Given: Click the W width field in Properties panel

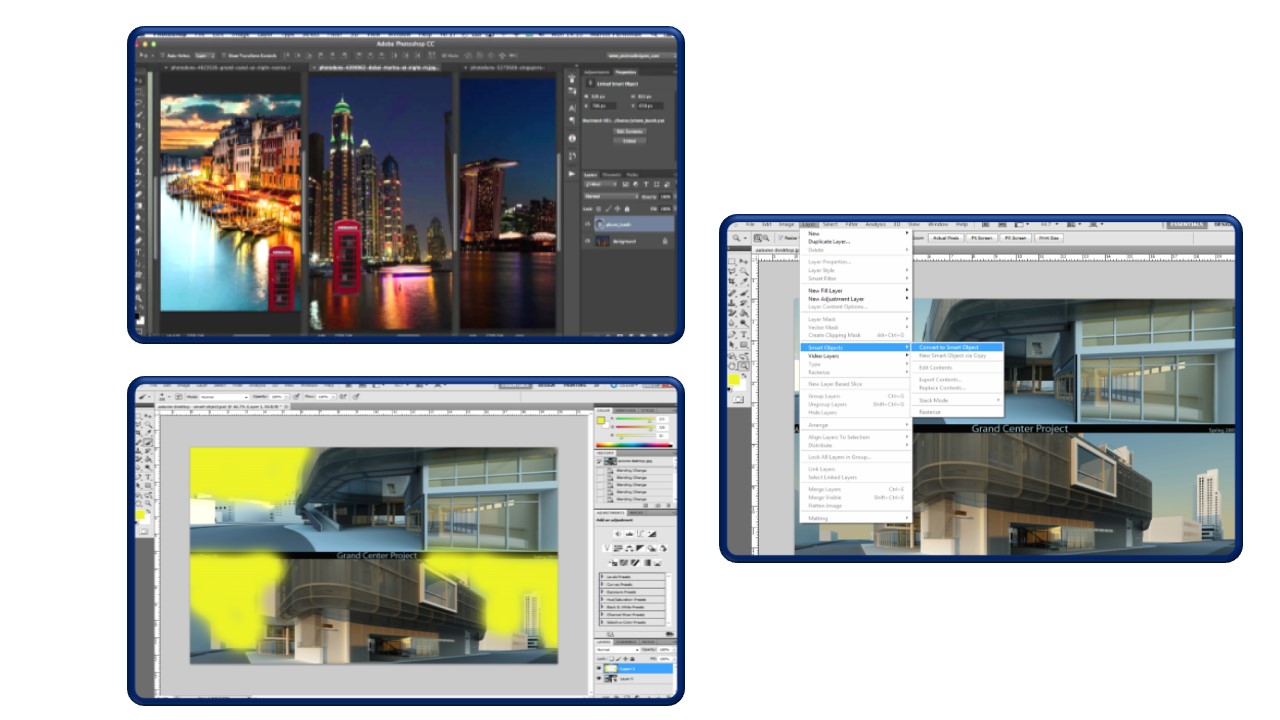Looking at the screenshot, I should click(x=597, y=96).
